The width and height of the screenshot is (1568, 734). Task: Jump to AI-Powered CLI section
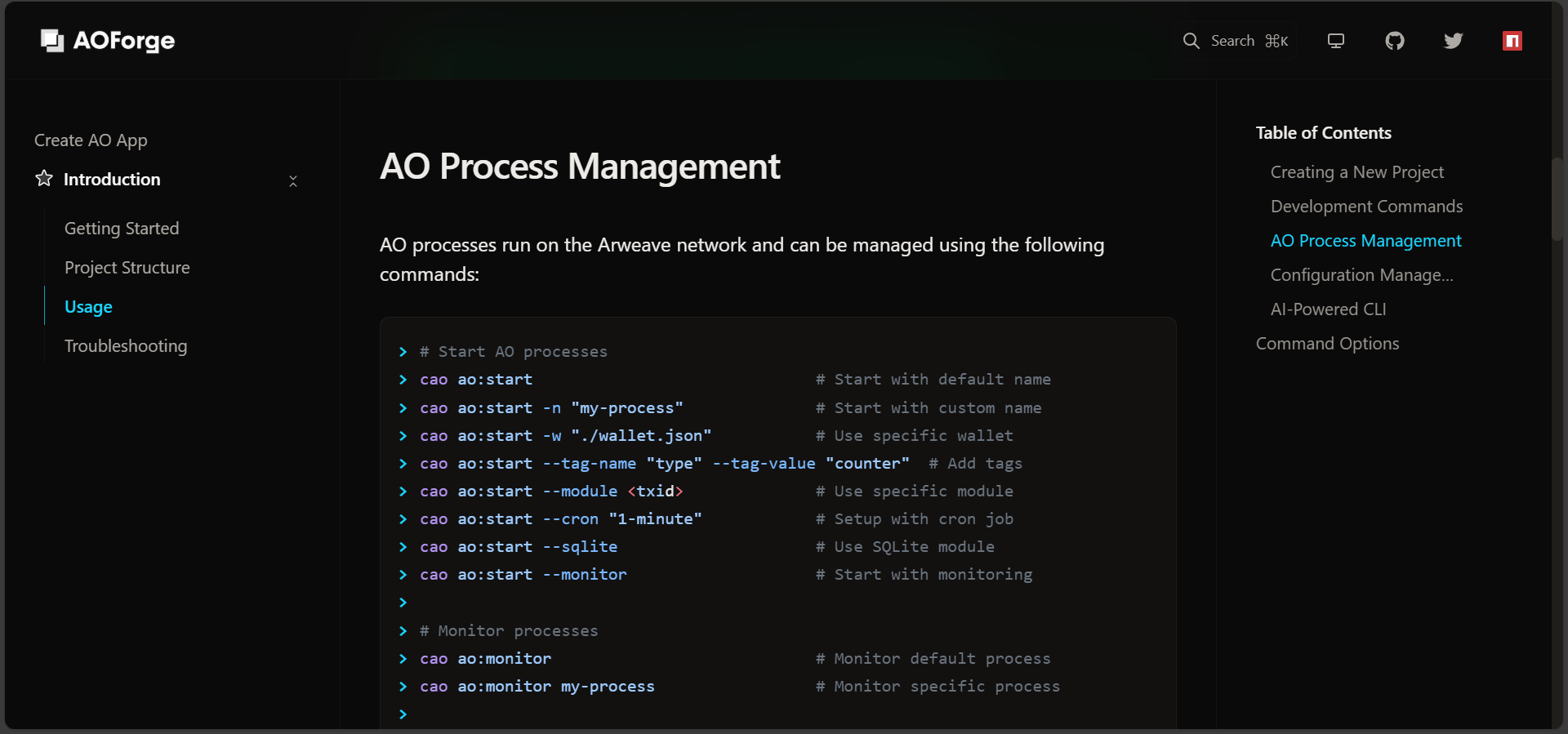tap(1328, 309)
